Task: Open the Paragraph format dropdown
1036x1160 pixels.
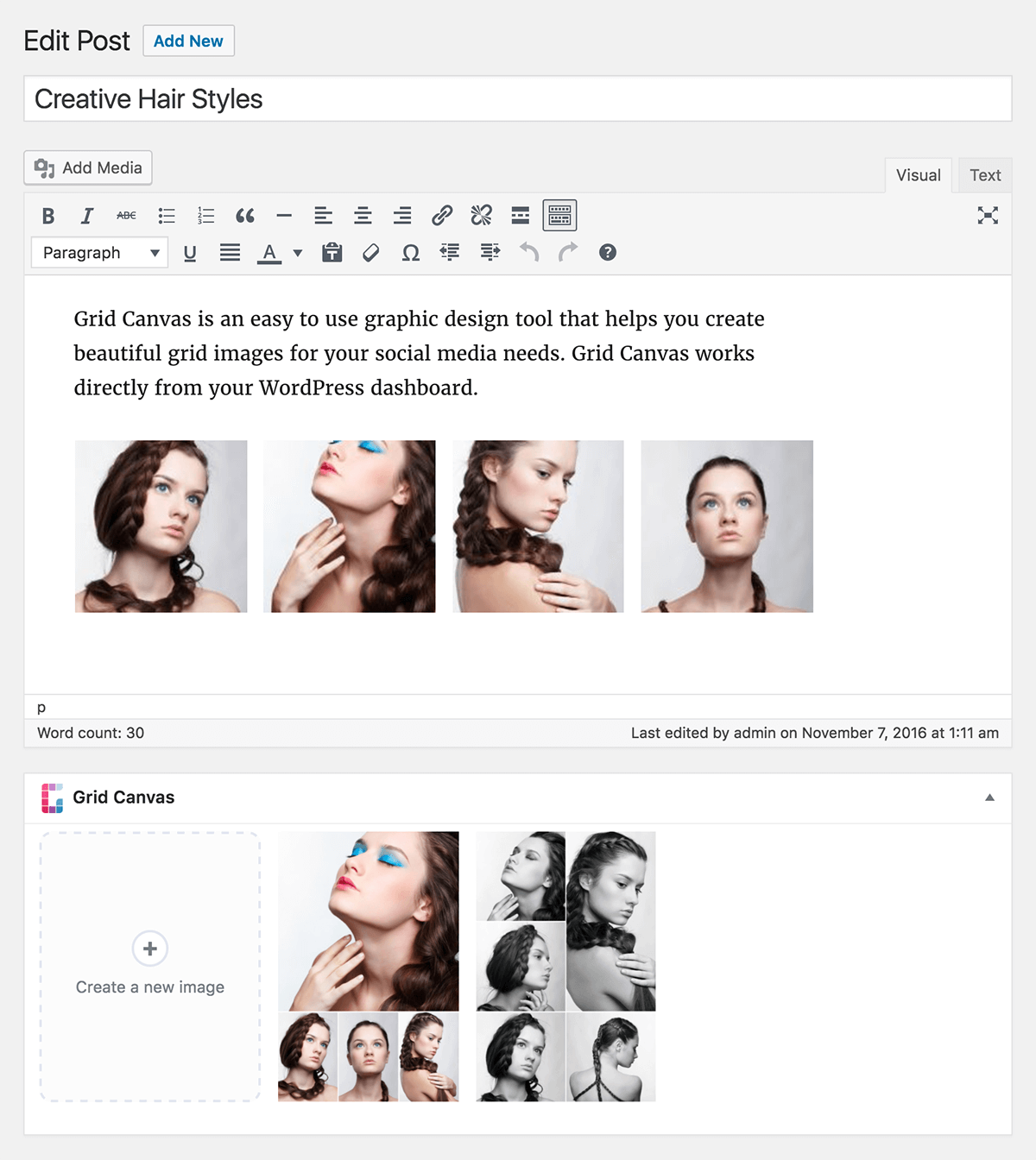Action: (x=100, y=253)
